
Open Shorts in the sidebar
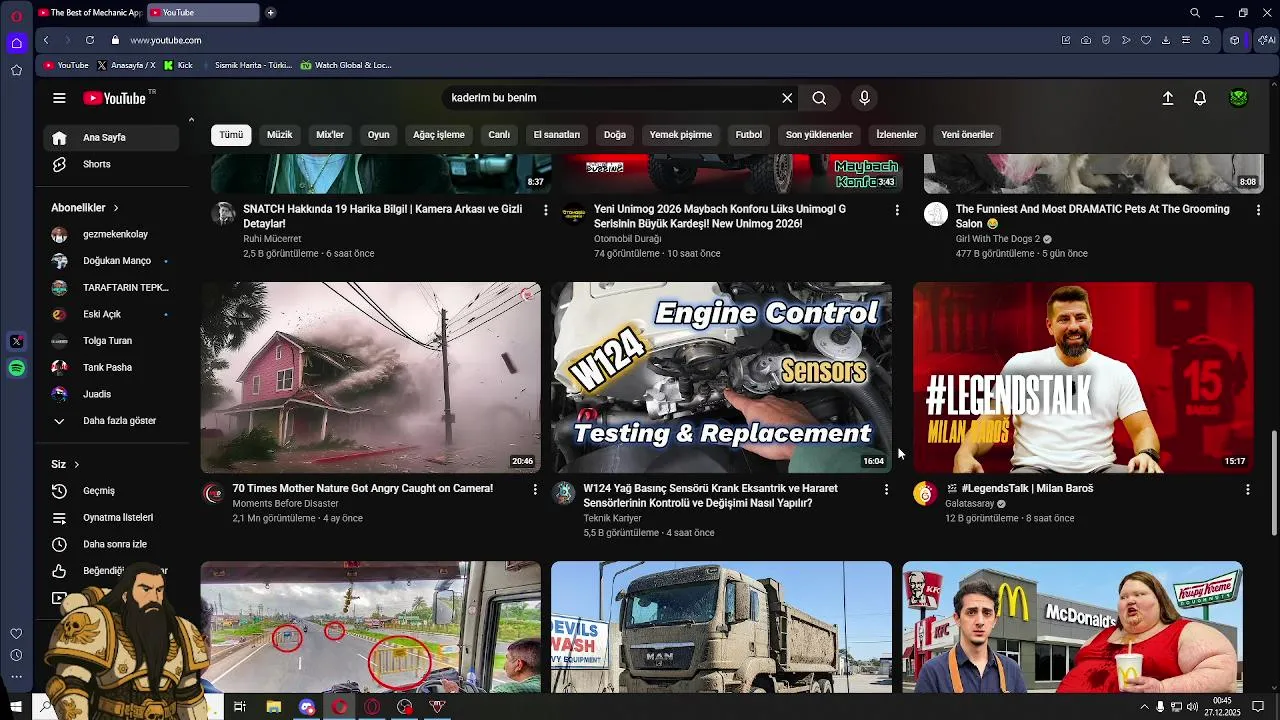(112, 164)
